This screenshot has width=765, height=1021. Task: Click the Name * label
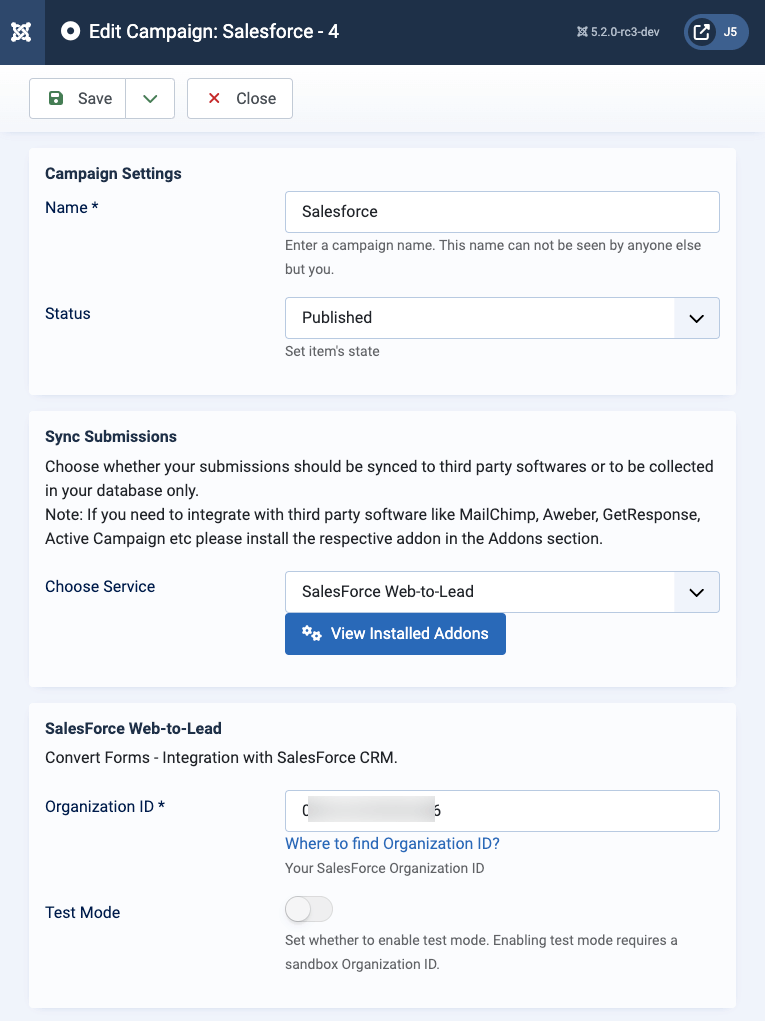pos(72,207)
